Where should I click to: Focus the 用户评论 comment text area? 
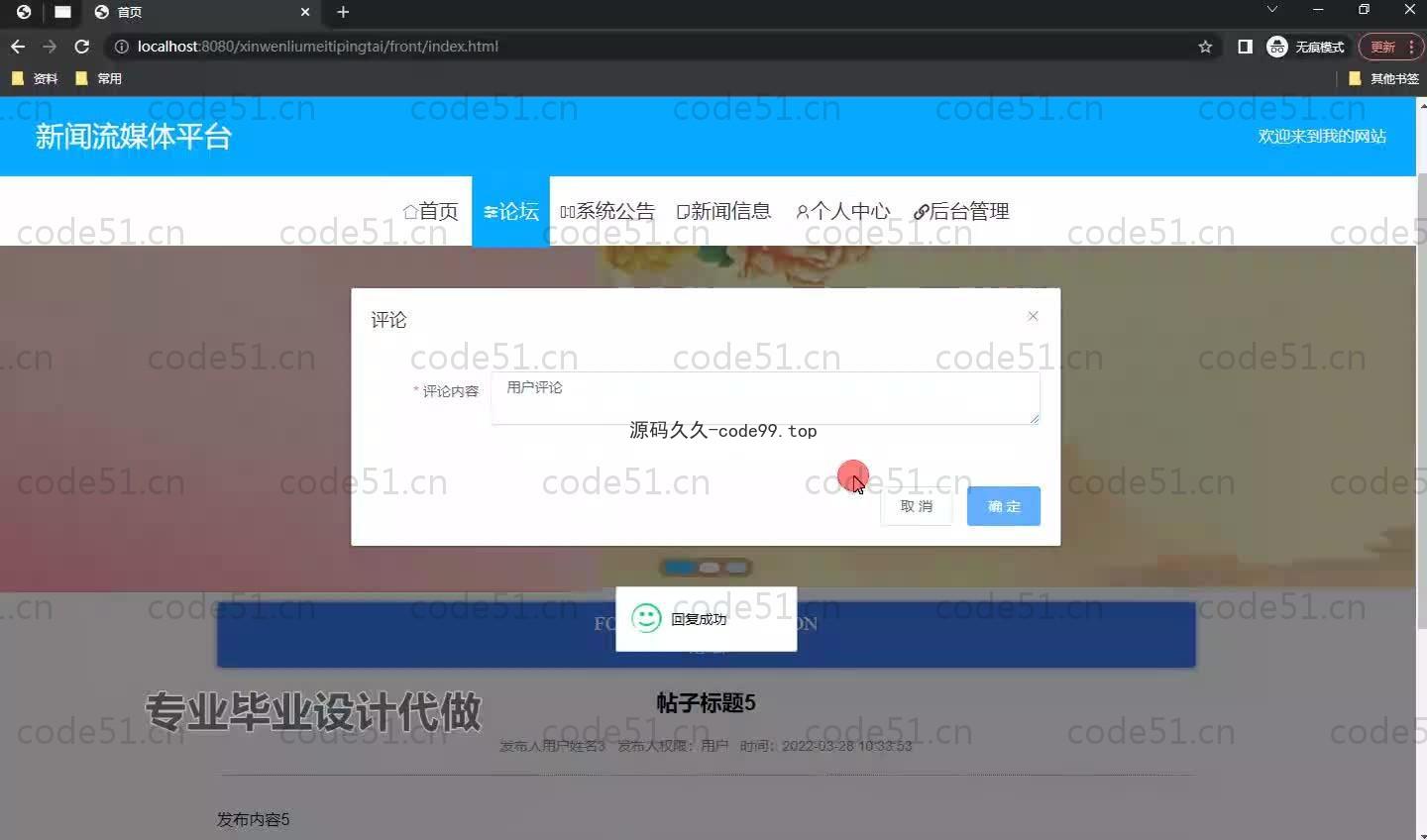pos(765,398)
